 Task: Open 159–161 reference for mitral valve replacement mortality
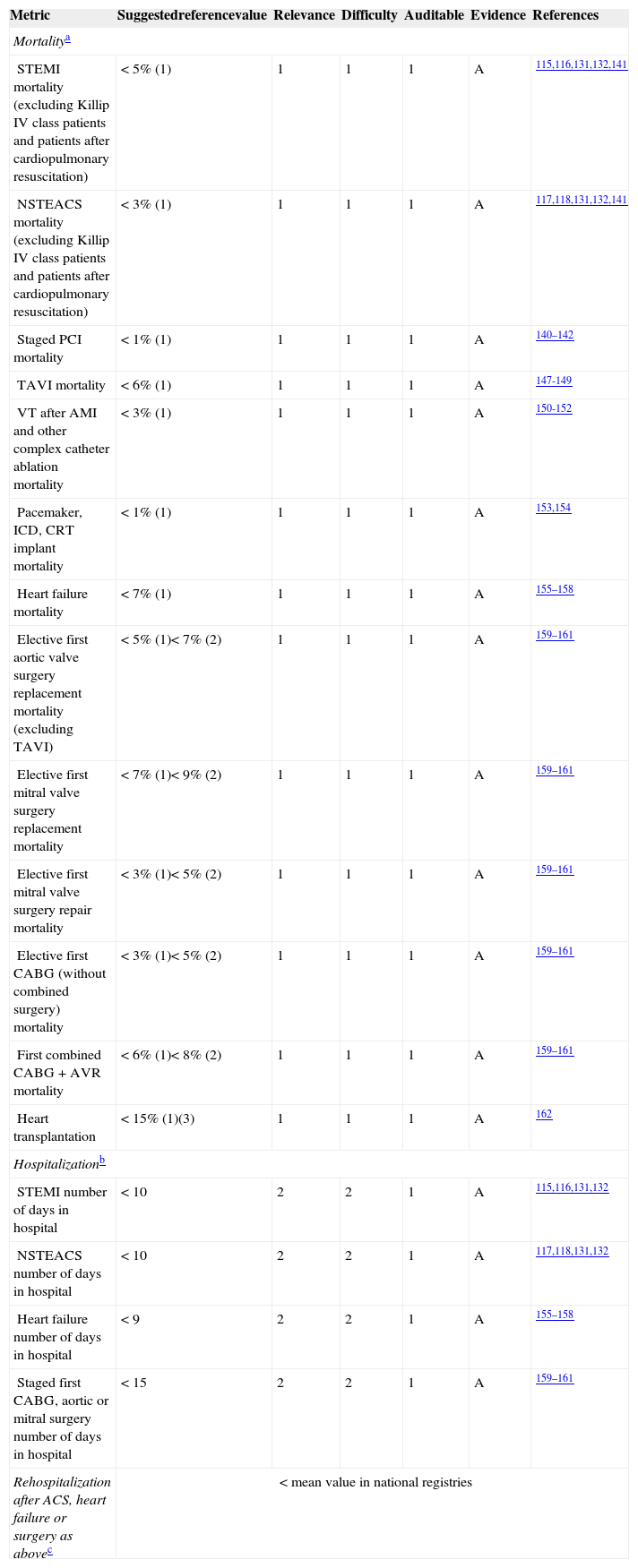(x=554, y=771)
